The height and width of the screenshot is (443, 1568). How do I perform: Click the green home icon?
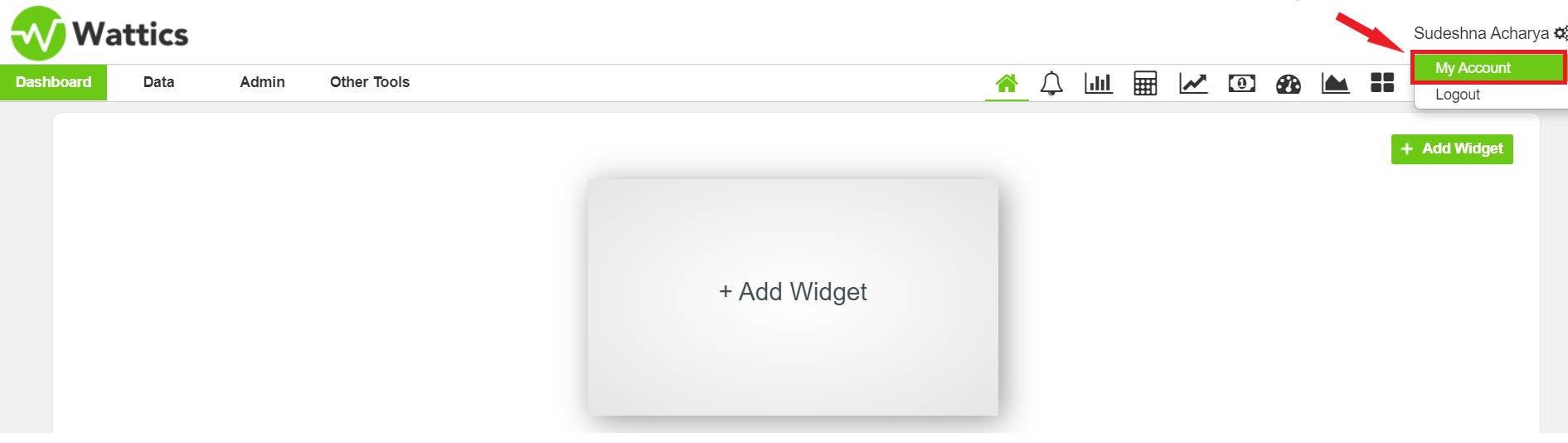coord(1007,83)
